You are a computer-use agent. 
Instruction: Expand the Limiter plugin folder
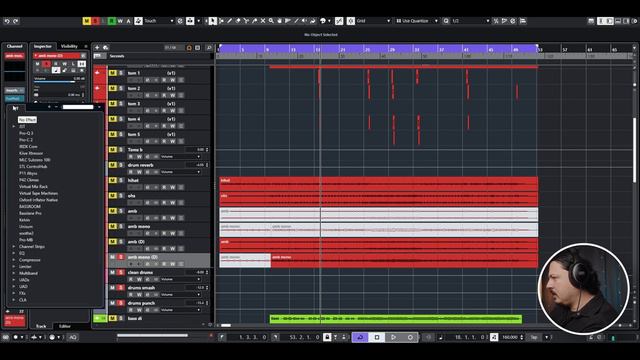(14, 267)
